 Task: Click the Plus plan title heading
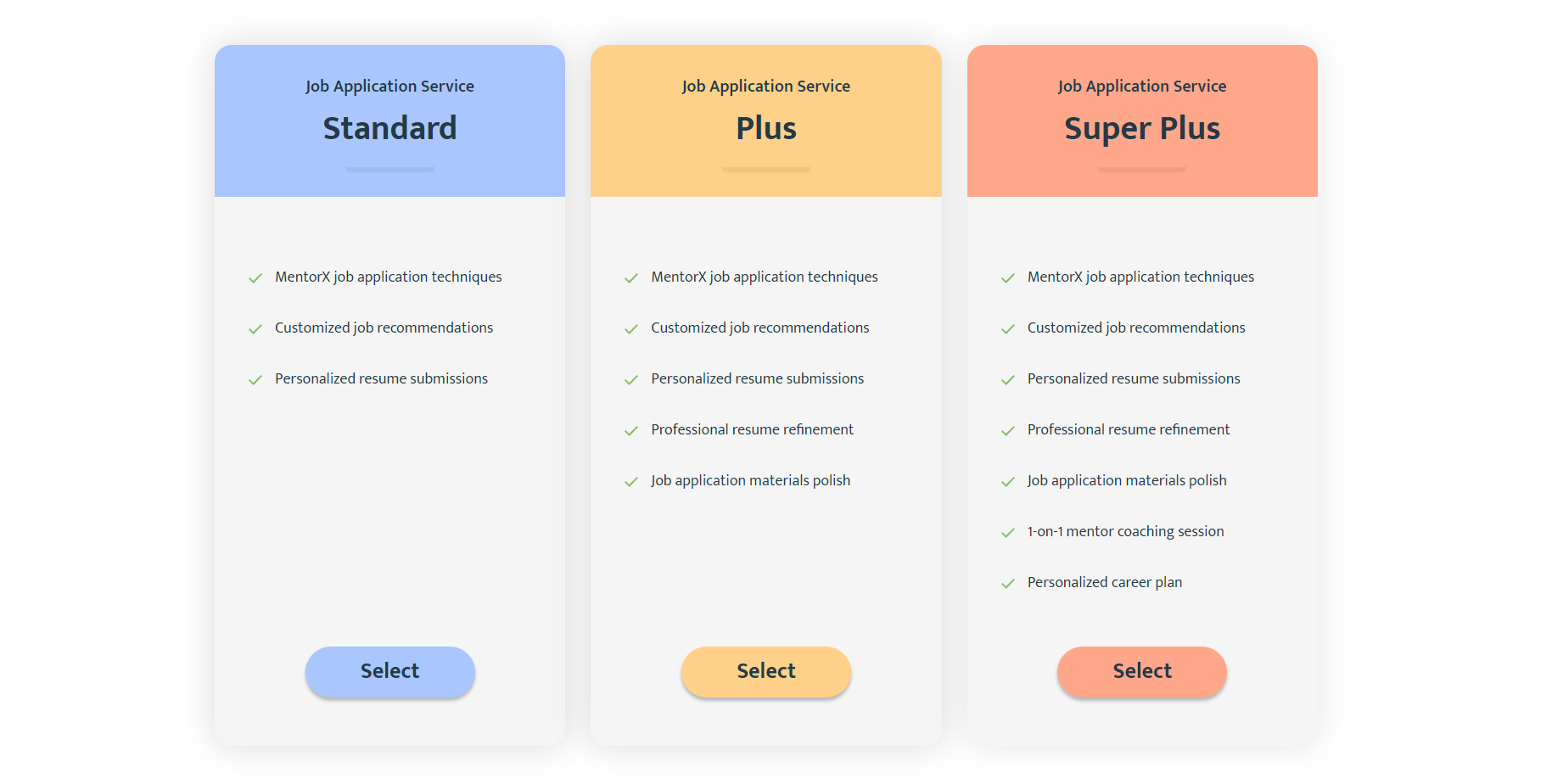tap(765, 128)
